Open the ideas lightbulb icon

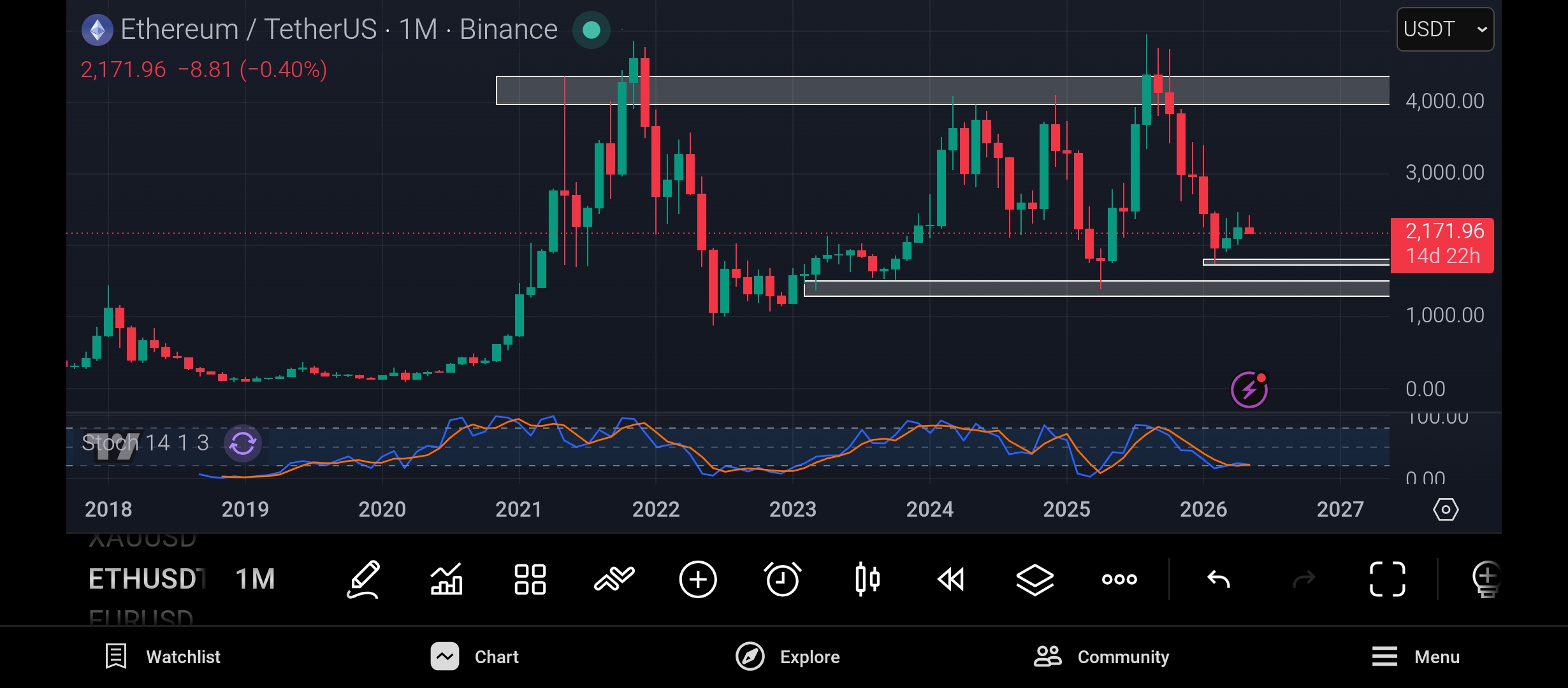coord(1486,580)
